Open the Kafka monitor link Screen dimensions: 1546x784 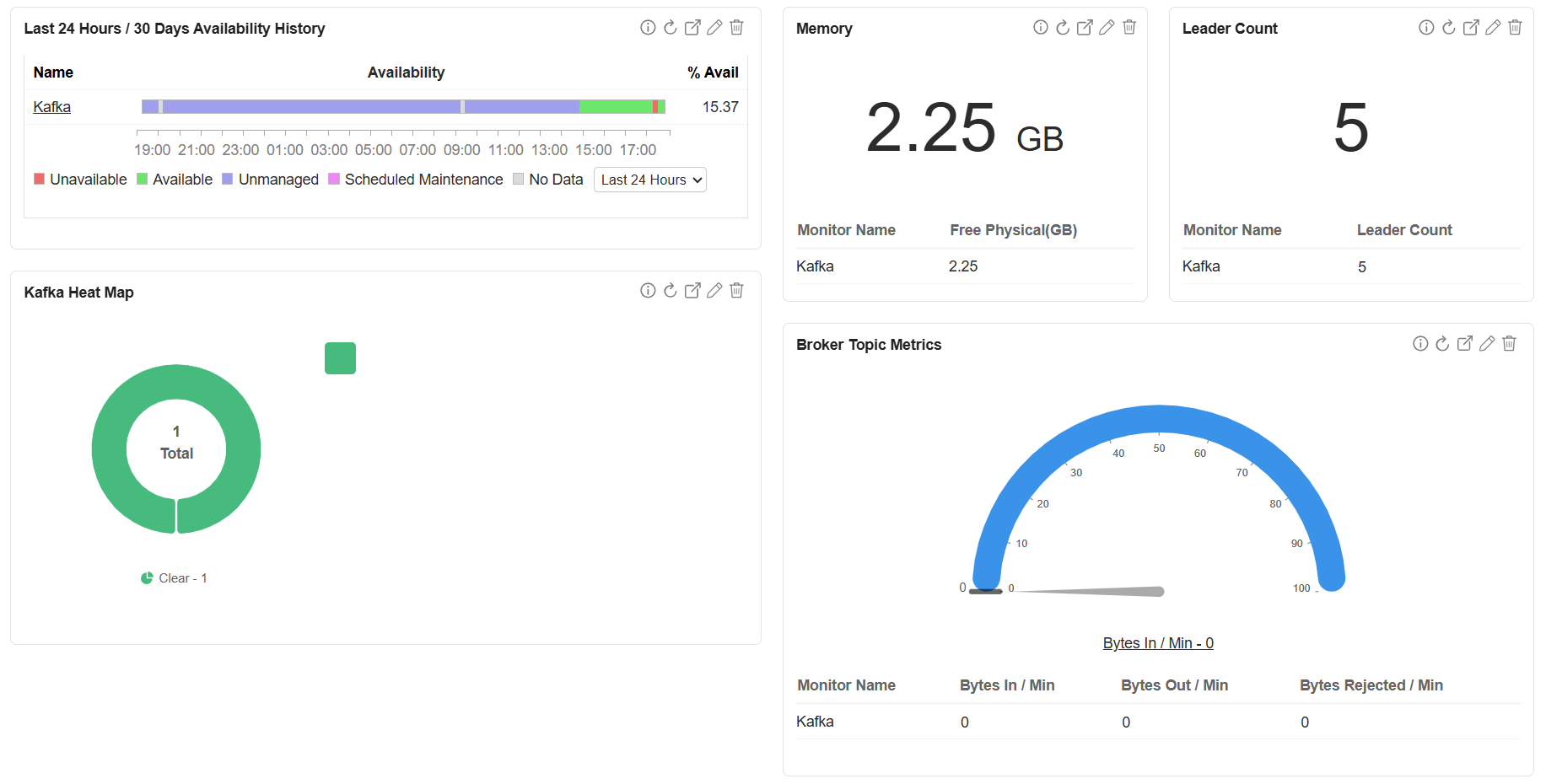click(51, 106)
